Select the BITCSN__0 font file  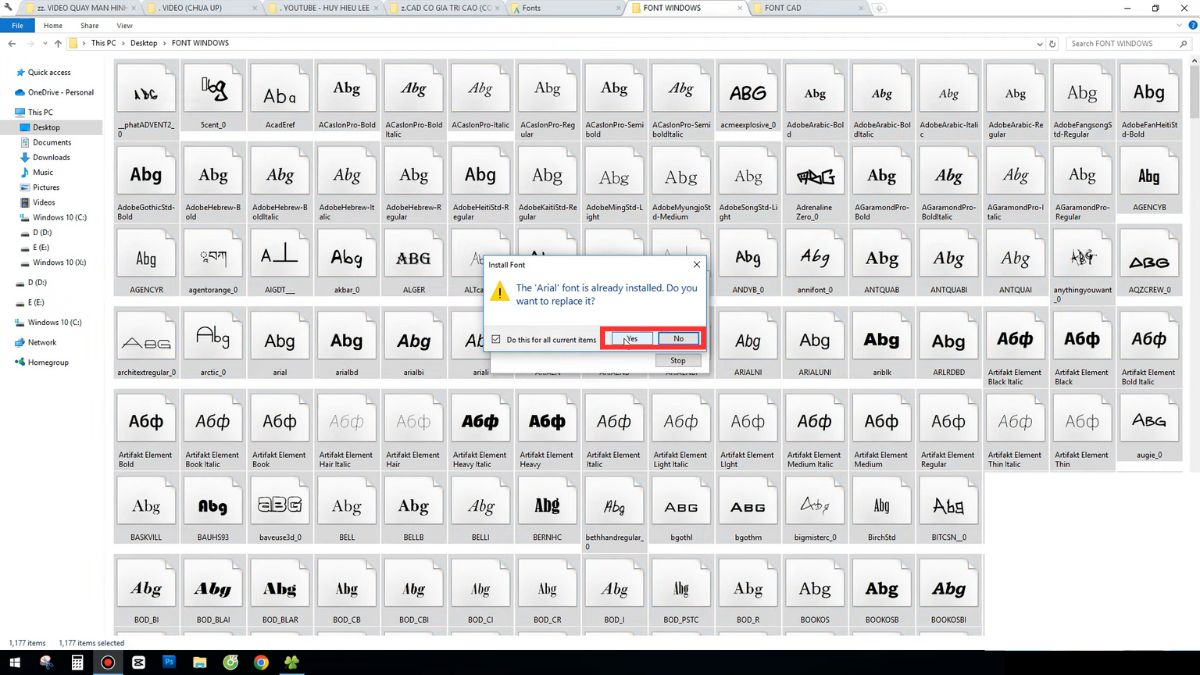pyautogui.click(x=948, y=510)
